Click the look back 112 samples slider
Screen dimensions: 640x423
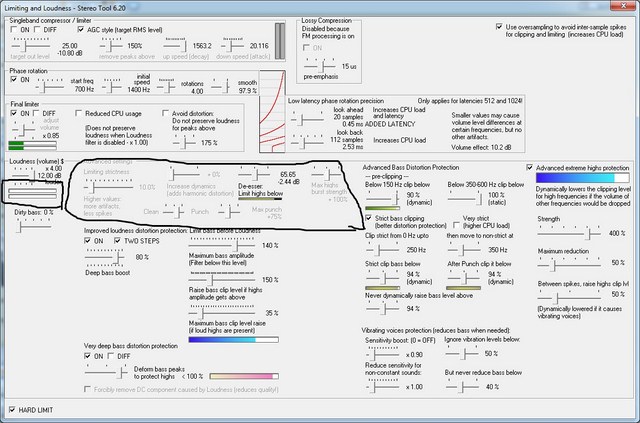tap(307, 142)
